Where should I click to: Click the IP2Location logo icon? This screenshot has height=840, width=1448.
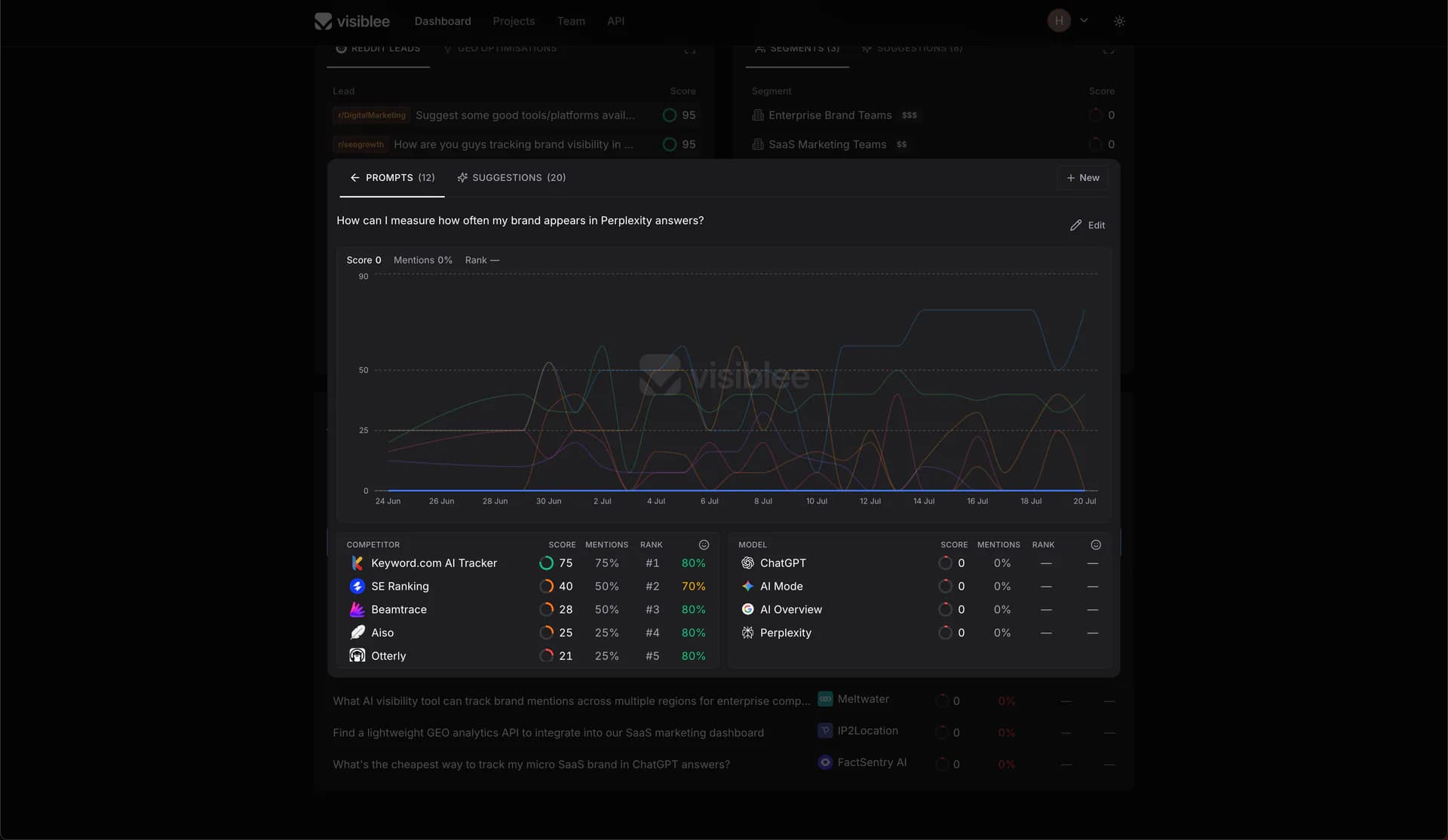pos(825,731)
